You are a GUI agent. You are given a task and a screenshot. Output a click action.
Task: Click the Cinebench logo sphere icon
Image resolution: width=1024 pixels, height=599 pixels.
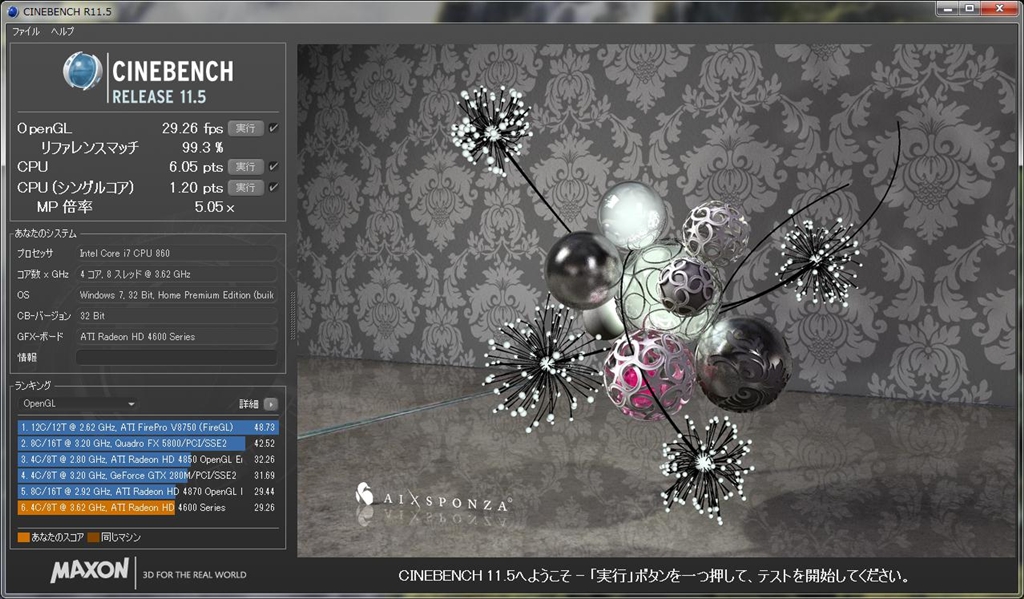pos(83,71)
